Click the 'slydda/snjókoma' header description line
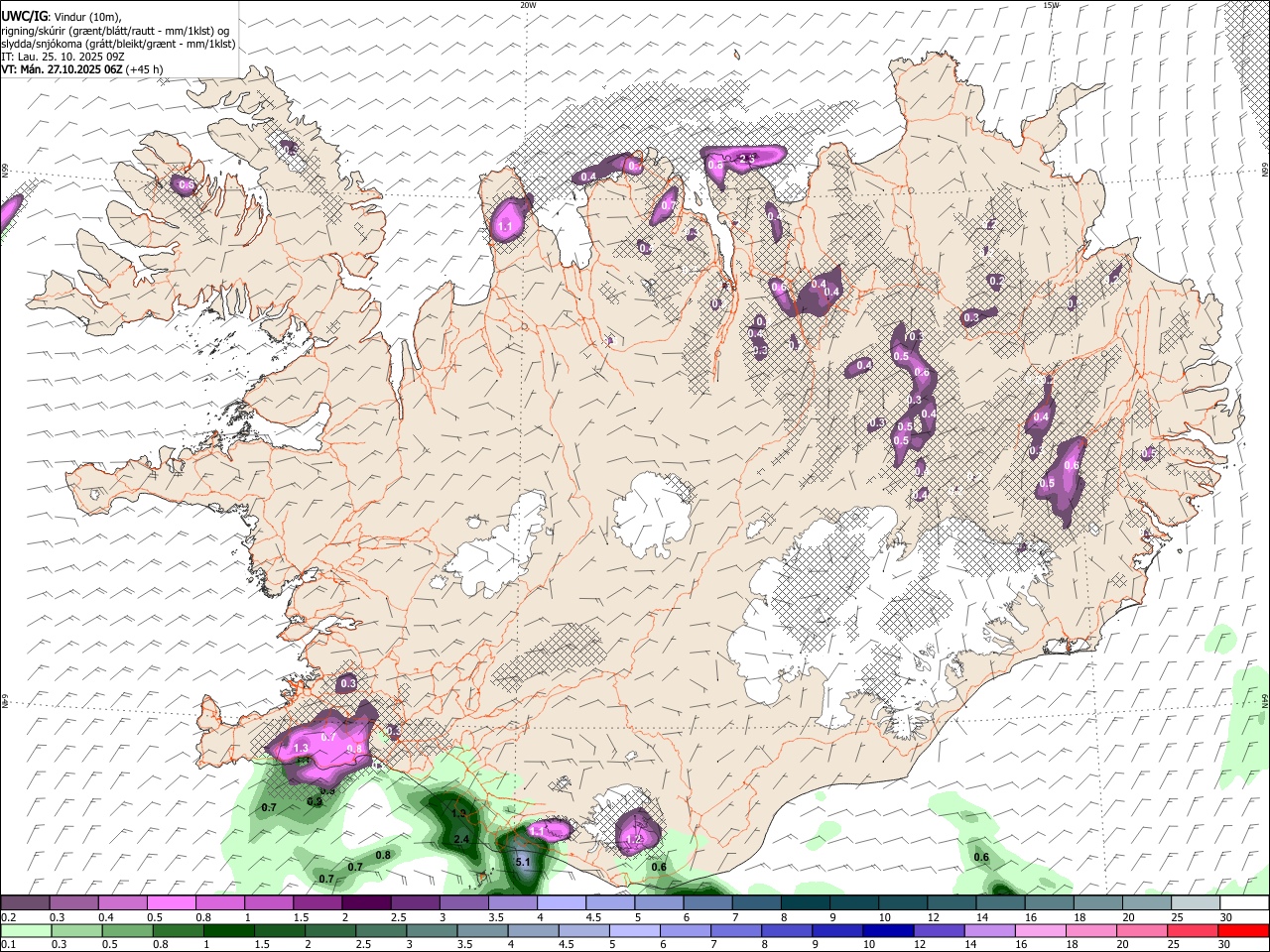Screen dimensions: 1270x952 [118, 44]
